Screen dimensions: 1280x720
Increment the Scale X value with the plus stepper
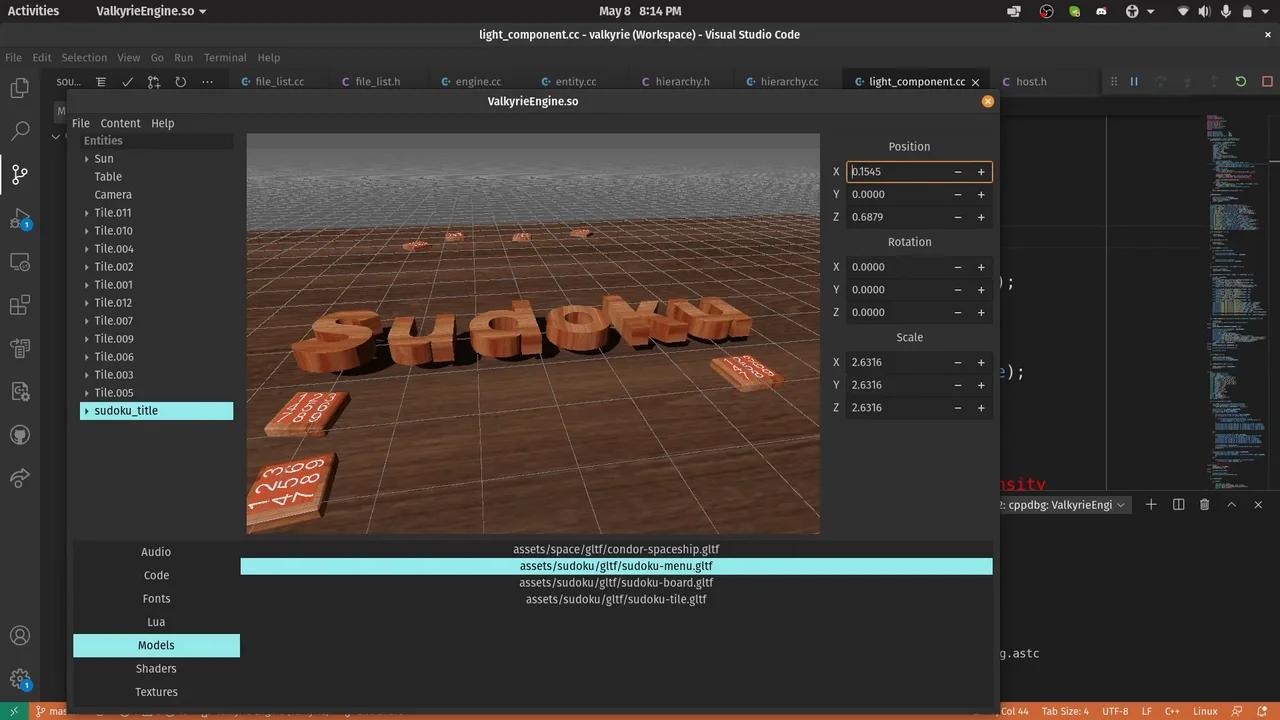981,362
